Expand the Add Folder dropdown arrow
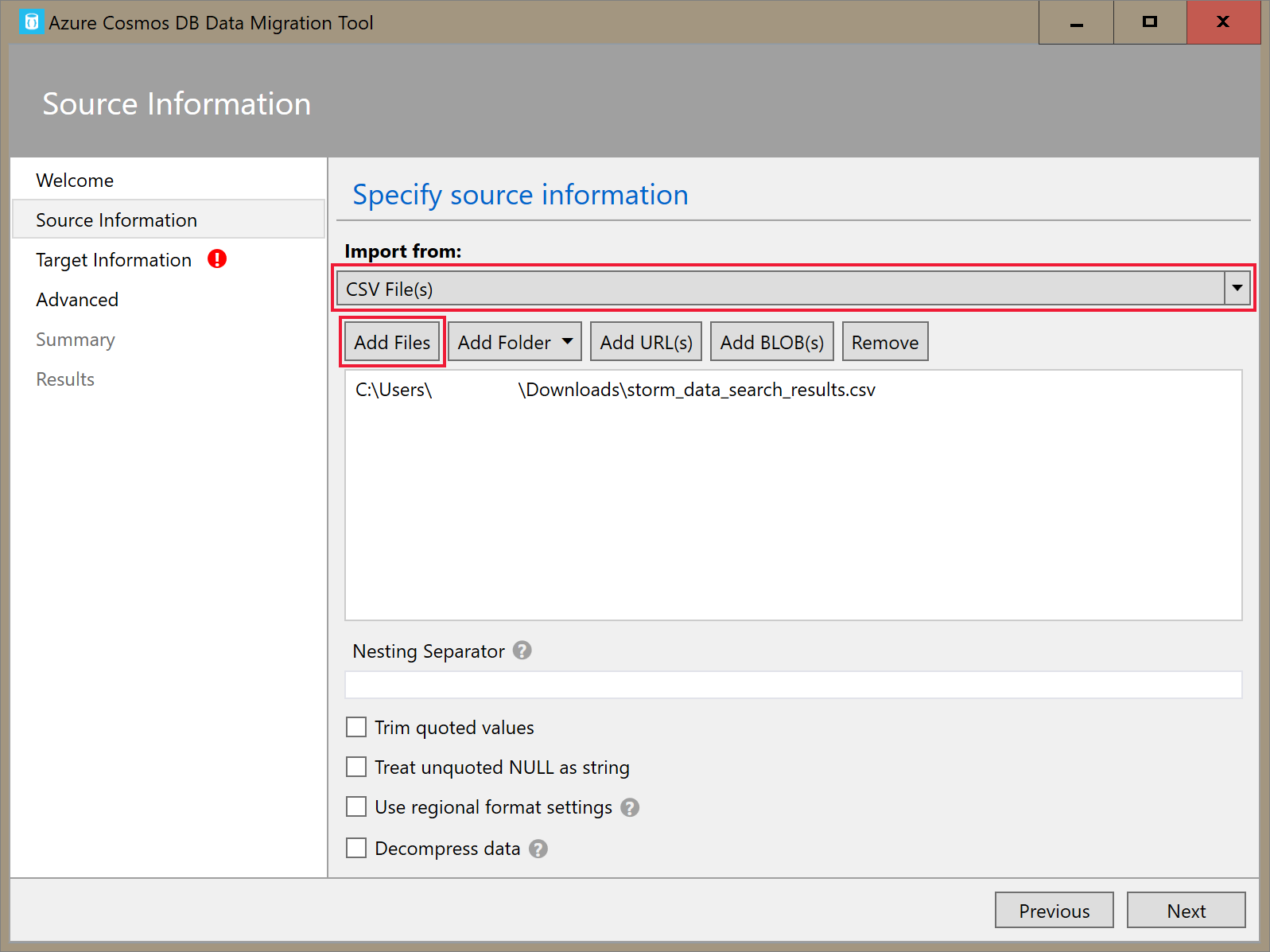The image size is (1270, 952). click(x=567, y=342)
